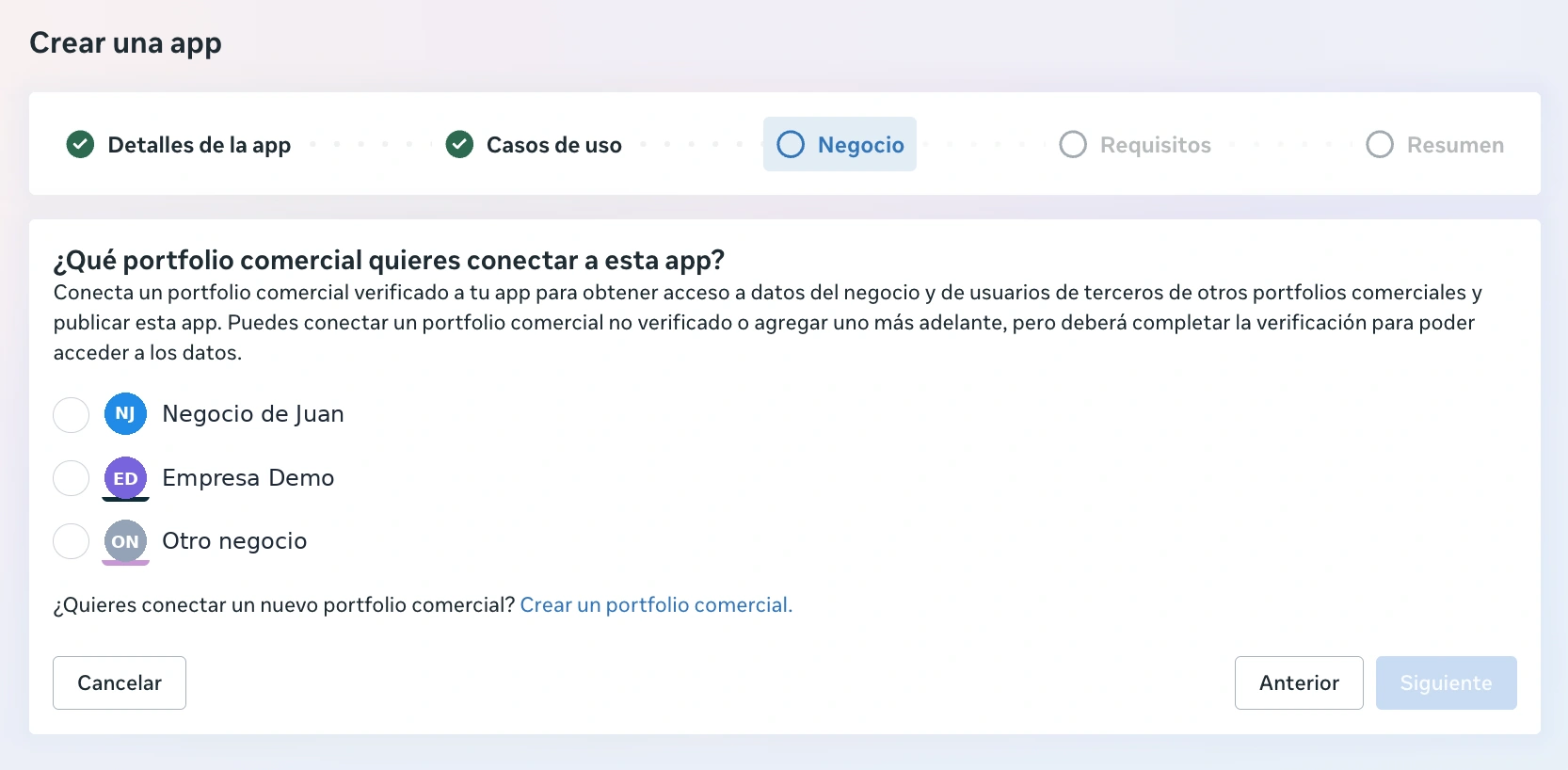1568x770 pixels.
Task: Go back with the Anterior button
Action: 1299,682
